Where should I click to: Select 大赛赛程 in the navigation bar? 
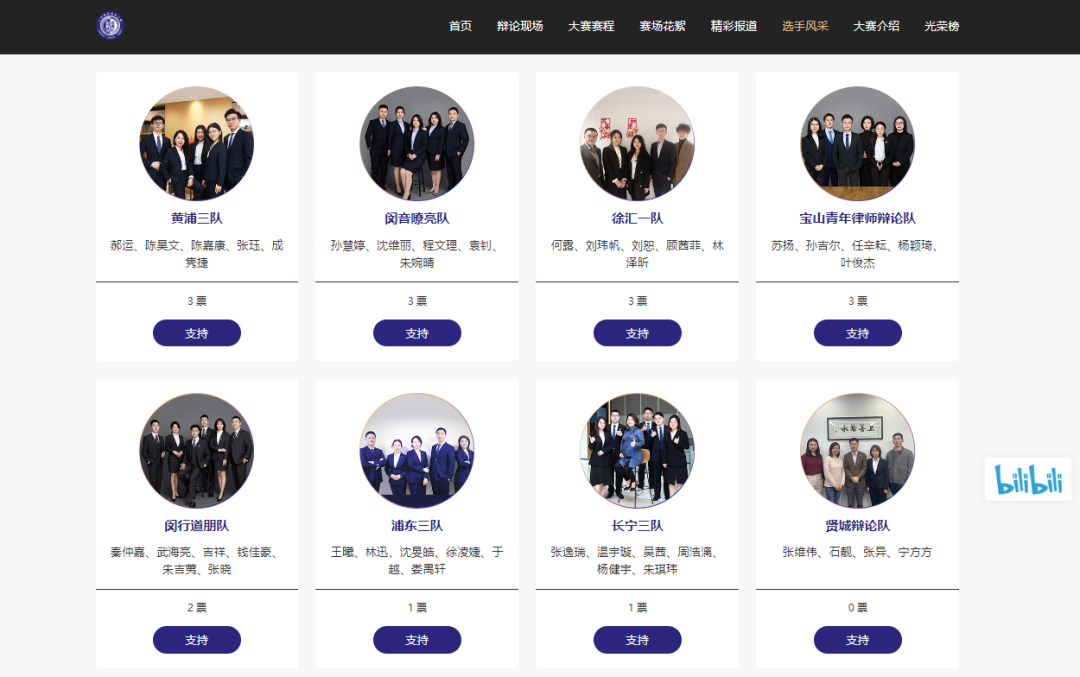(591, 26)
